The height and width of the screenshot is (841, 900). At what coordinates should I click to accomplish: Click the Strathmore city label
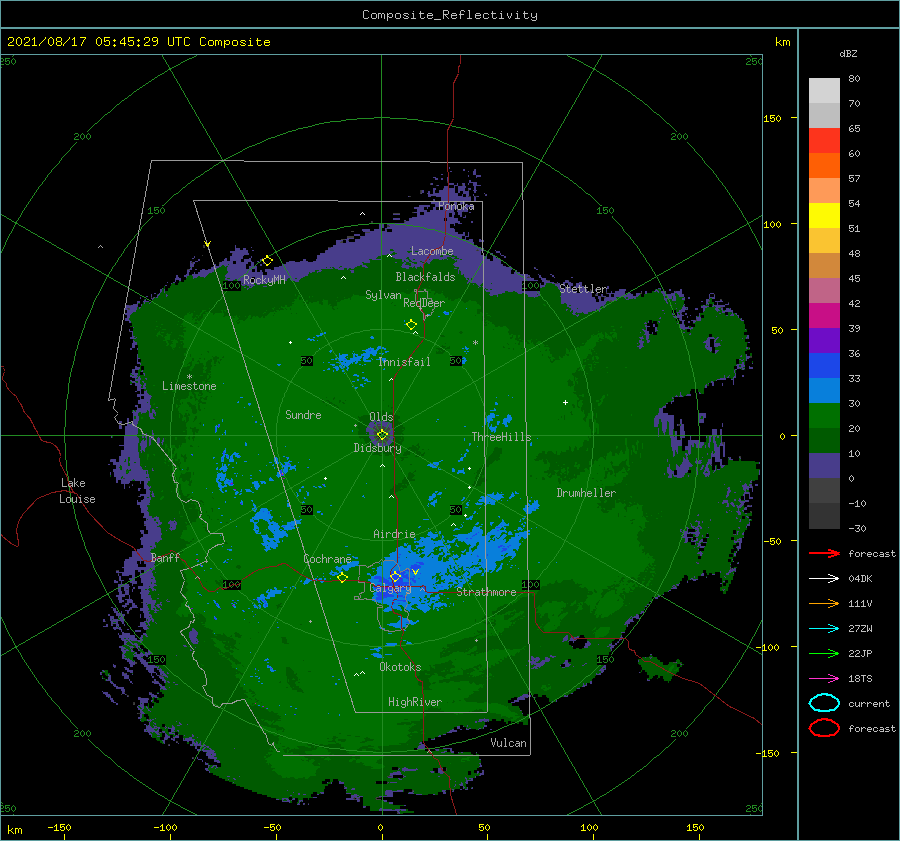(486, 592)
